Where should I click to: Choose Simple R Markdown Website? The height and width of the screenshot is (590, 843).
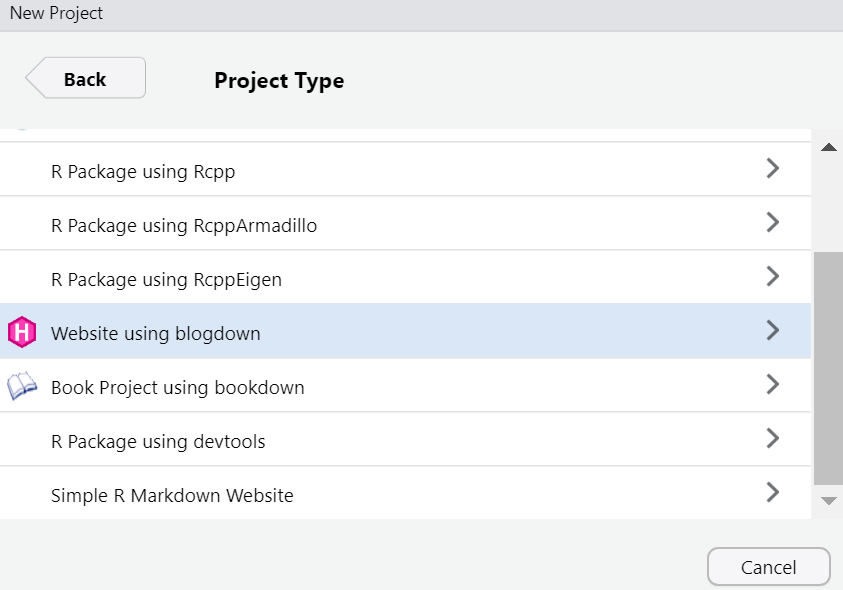405,493
